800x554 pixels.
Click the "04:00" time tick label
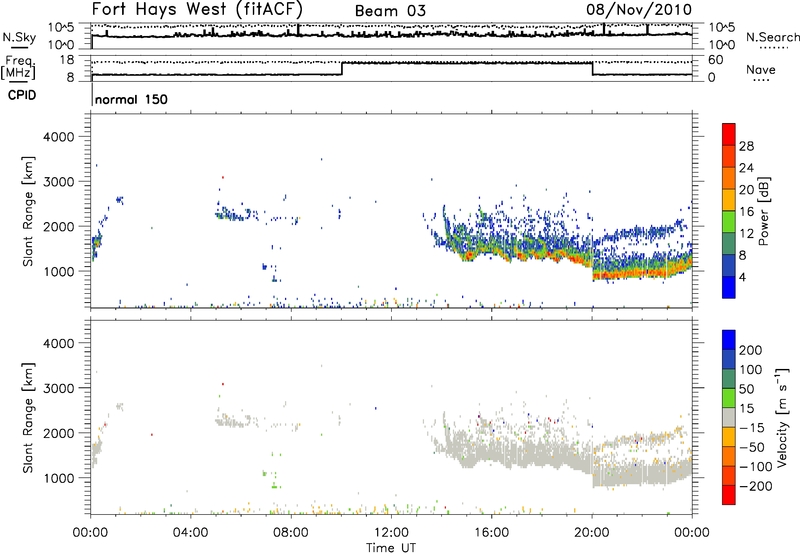pyautogui.click(x=191, y=533)
